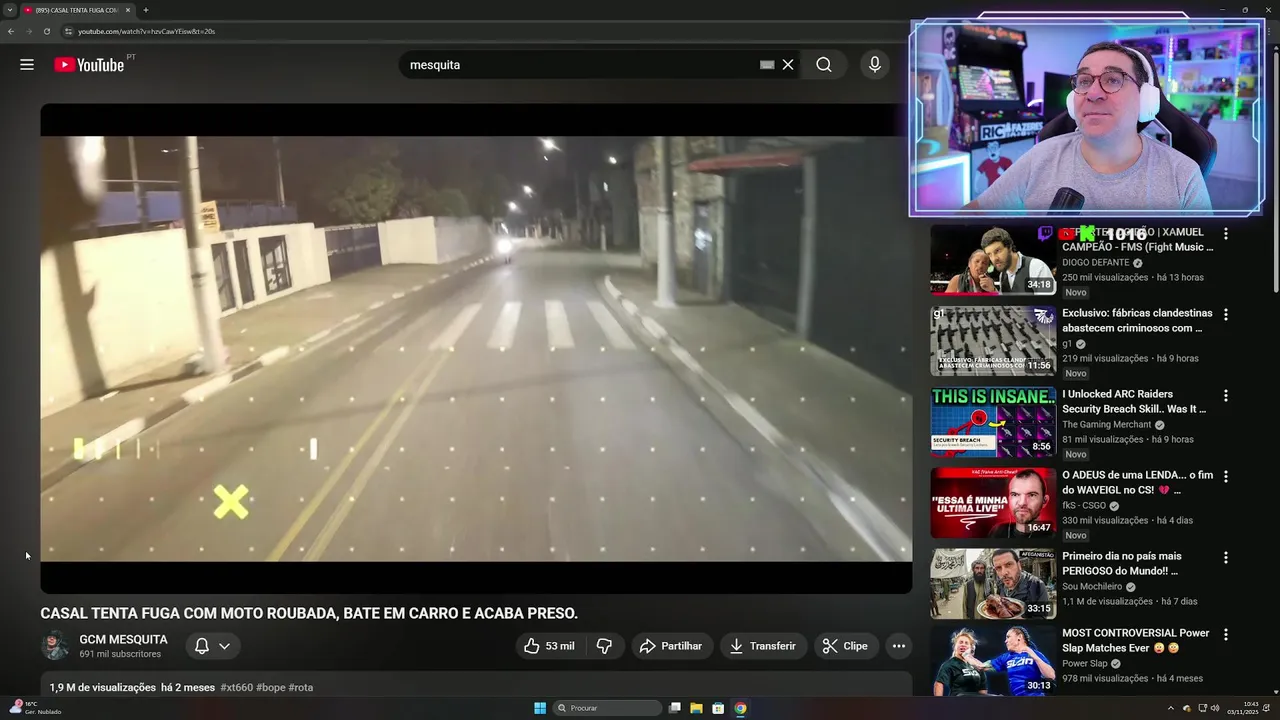Open options for the g1 fábricas clandestinas video
Viewport: 1280px width, 720px height.
tap(1226, 314)
